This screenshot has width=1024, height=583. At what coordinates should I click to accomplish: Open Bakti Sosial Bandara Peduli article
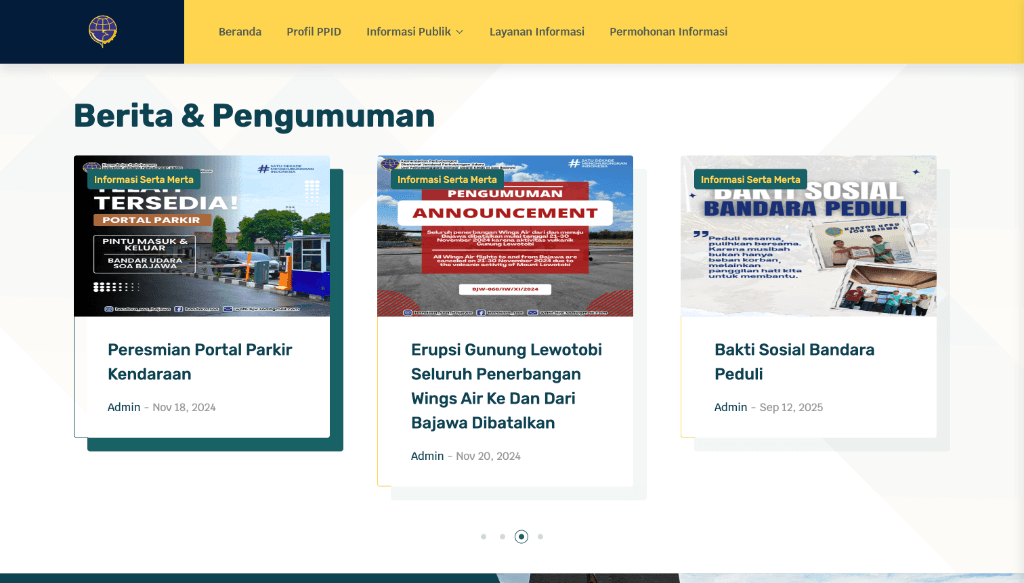(795, 362)
